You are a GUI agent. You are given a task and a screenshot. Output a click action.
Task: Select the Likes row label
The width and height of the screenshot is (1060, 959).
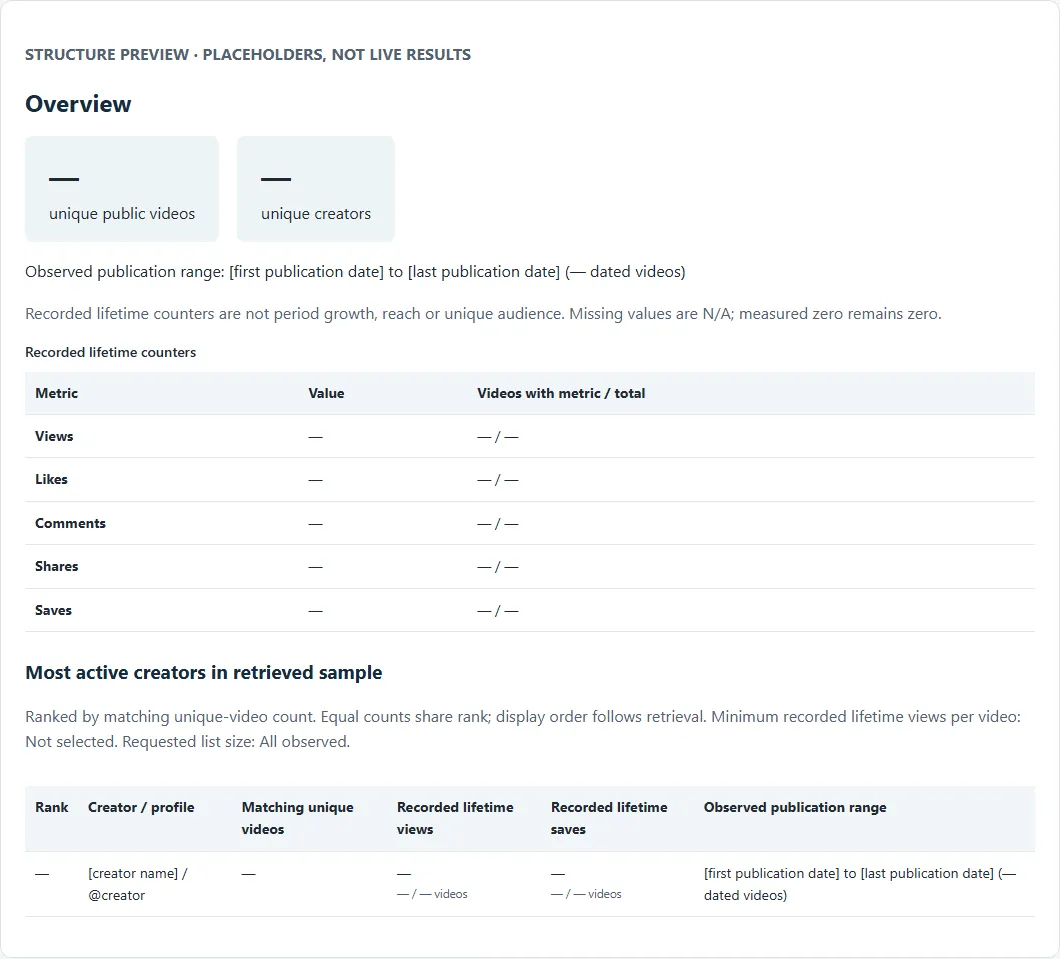point(51,480)
